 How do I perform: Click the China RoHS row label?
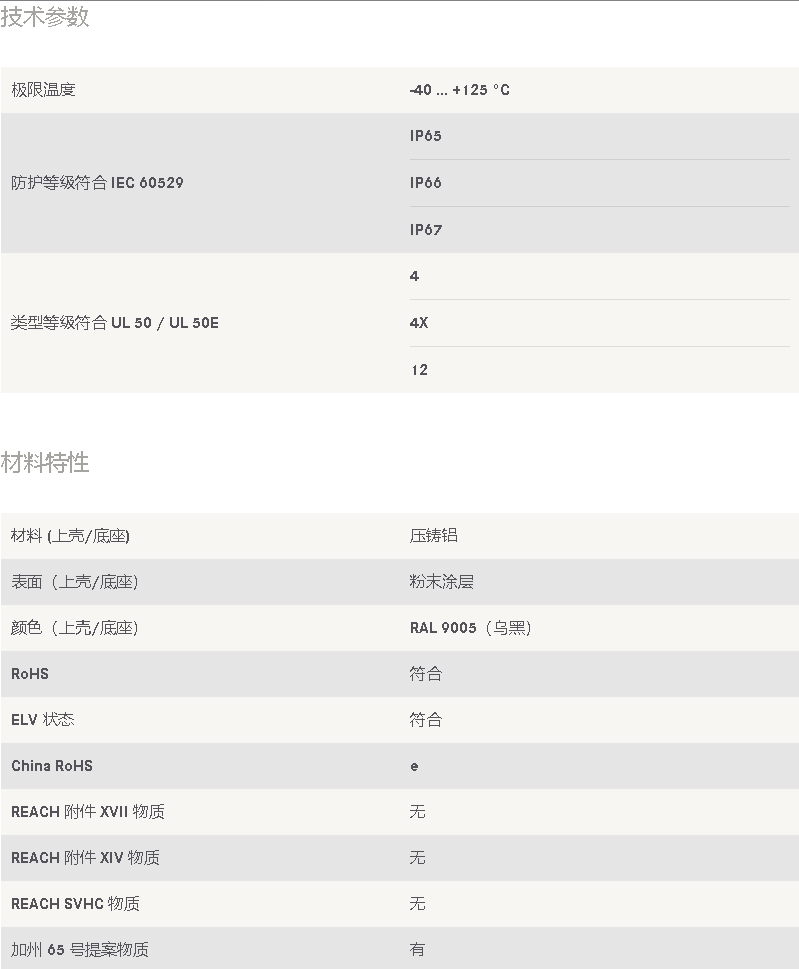click(52, 766)
